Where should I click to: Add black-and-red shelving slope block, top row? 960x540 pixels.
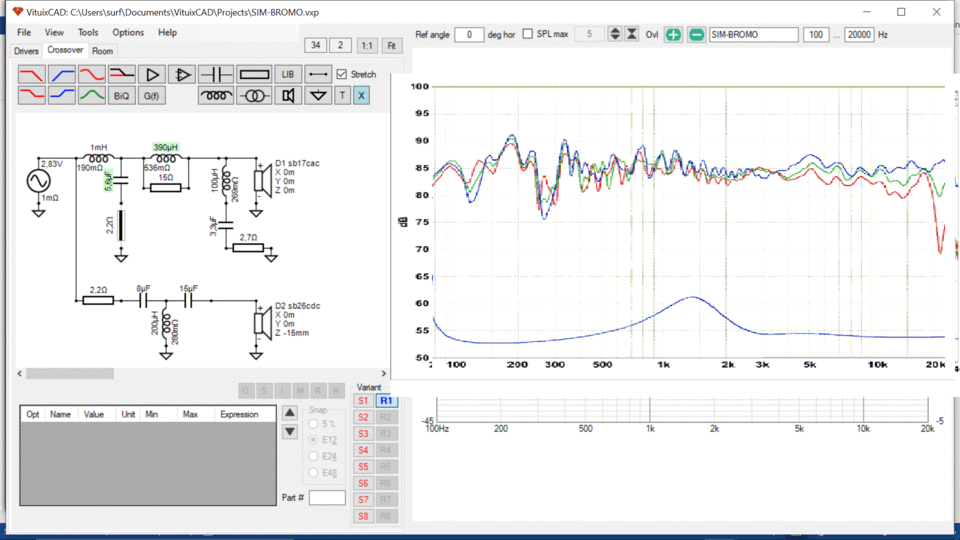click(x=121, y=75)
